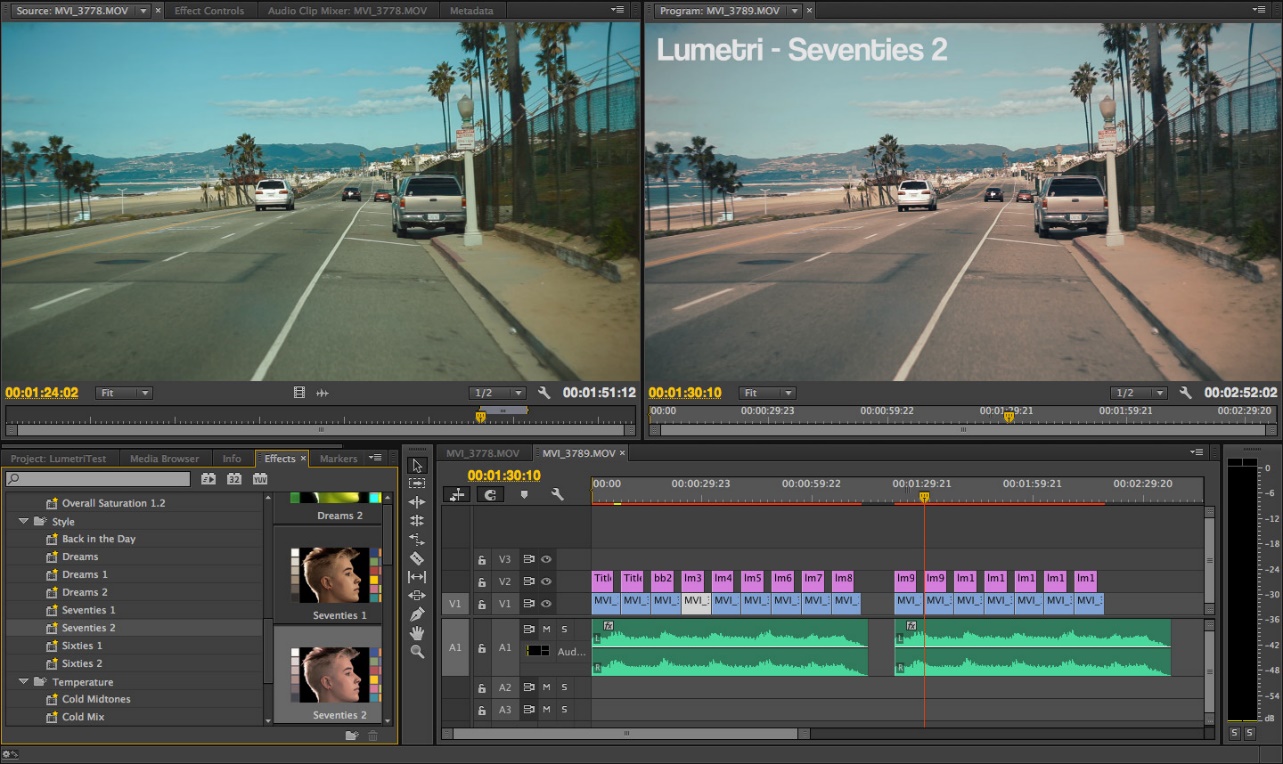Select the Rate Stretch tool
The image size is (1283, 764).
417,540
